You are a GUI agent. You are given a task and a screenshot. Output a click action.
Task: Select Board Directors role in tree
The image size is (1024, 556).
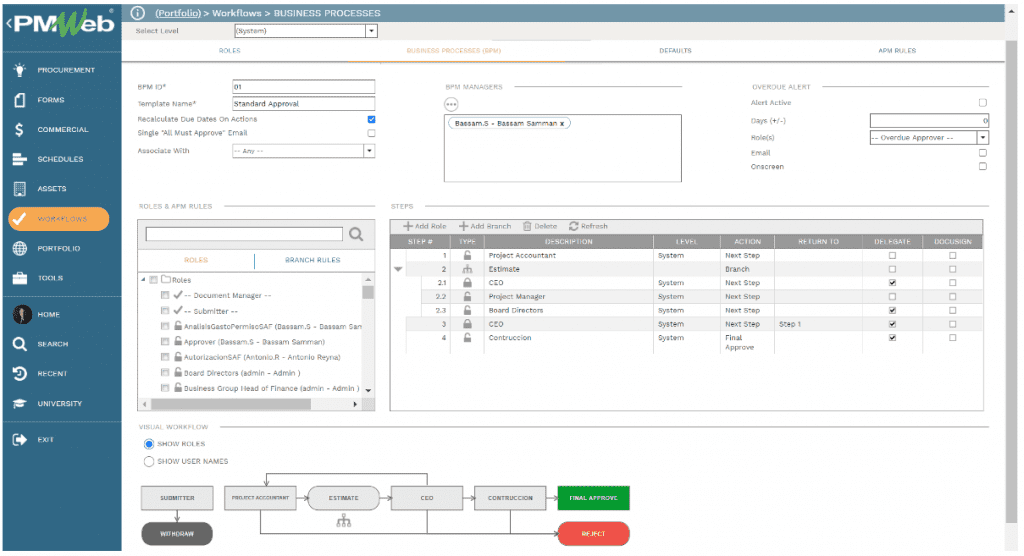click(x=242, y=373)
